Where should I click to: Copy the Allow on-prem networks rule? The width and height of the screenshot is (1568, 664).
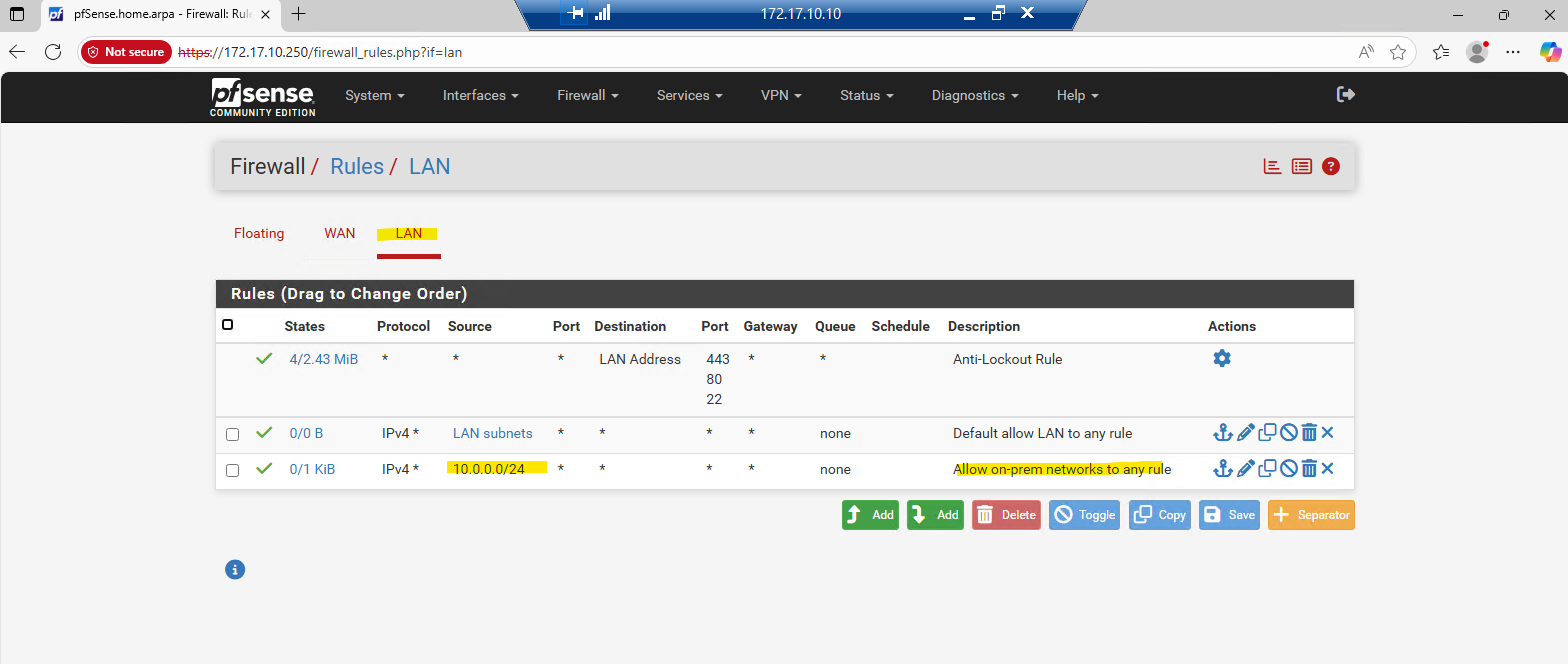[x=1267, y=468]
